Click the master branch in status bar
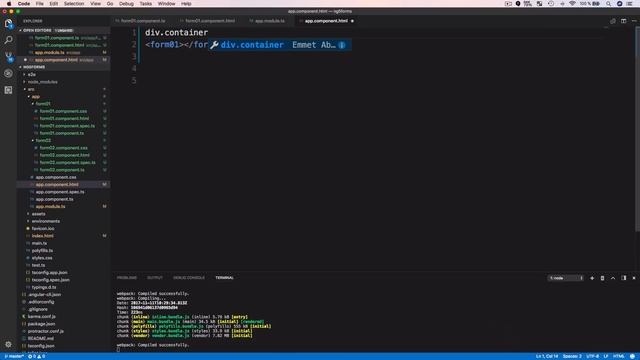 pos(14,356)
